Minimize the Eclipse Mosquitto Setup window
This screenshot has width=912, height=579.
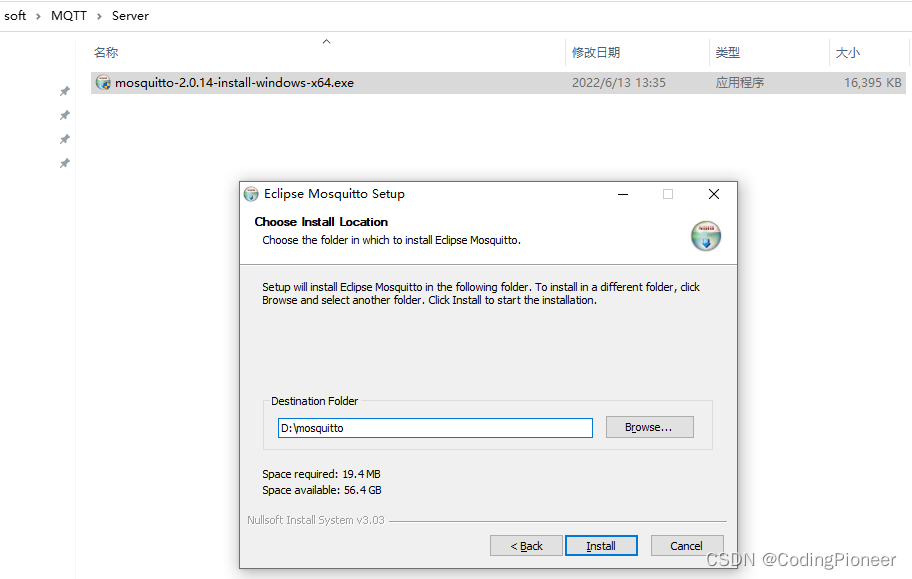click(623, 194)
